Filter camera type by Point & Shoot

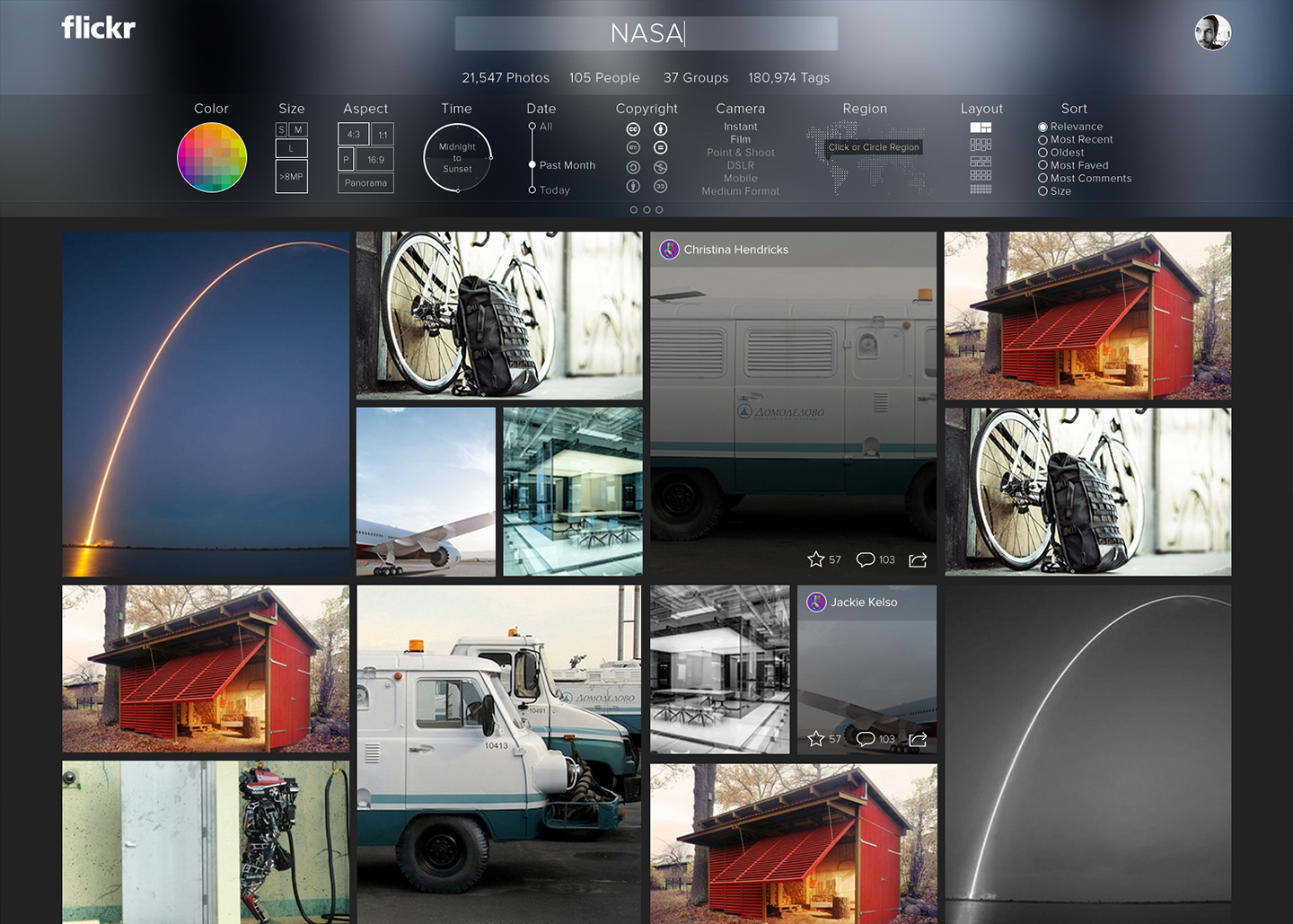click(741, 153)
